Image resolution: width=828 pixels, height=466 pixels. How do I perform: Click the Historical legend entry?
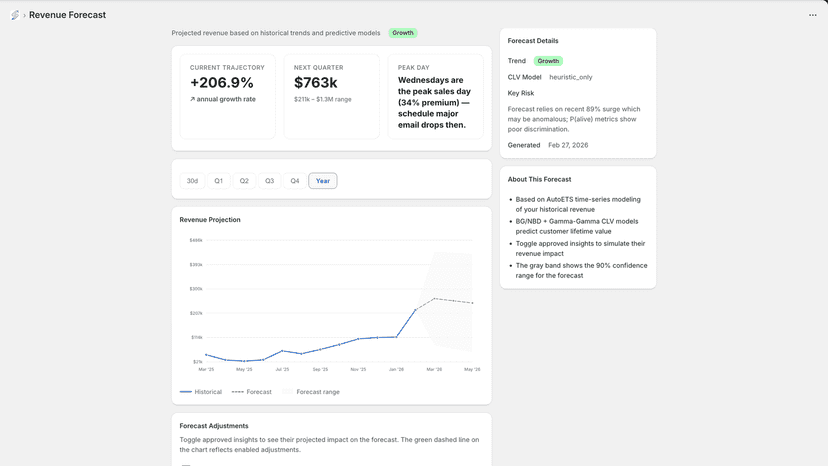pyautogui.click(x=201, y=392)
